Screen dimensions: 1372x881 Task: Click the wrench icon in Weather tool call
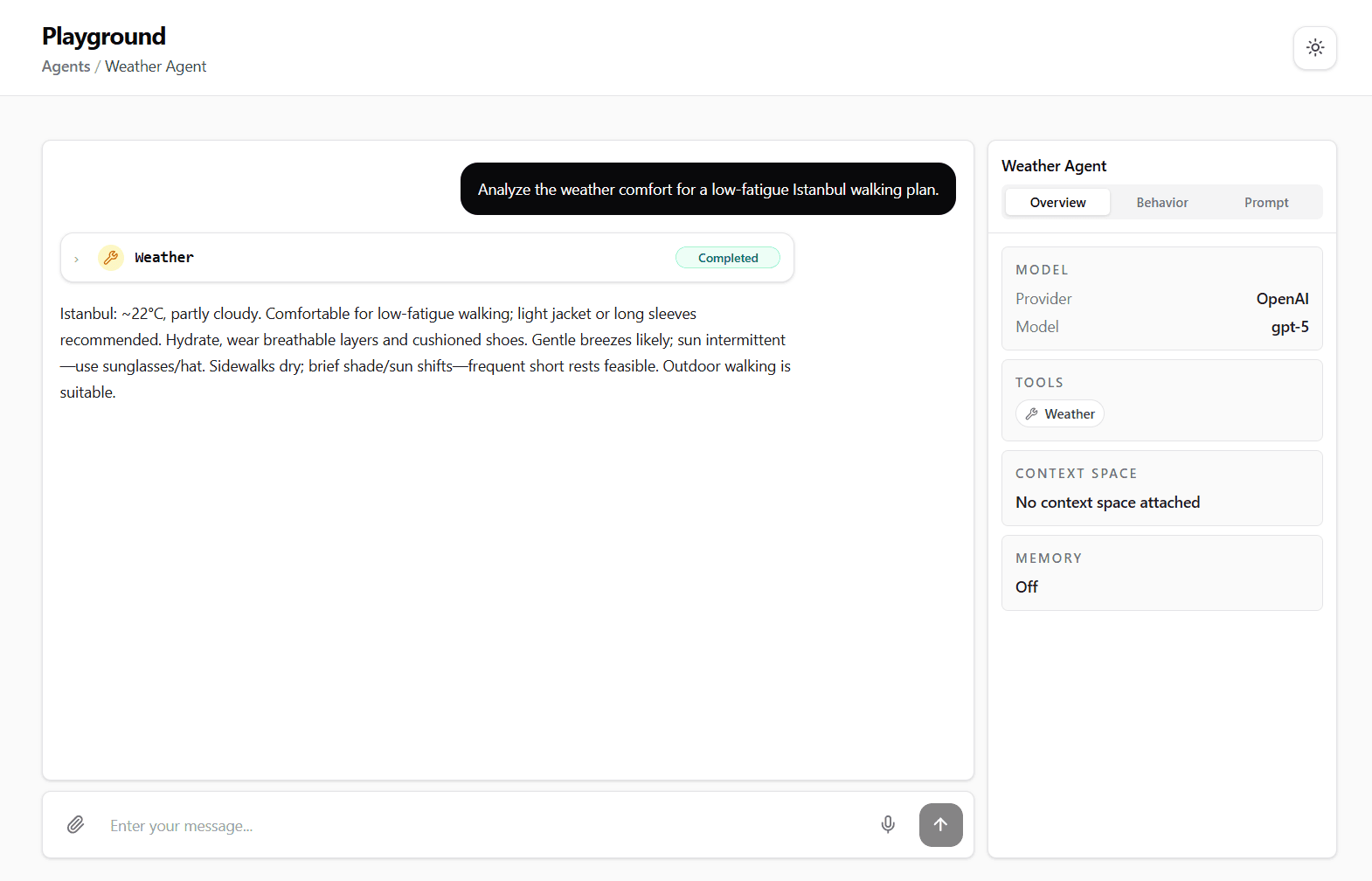pos(111,257)
